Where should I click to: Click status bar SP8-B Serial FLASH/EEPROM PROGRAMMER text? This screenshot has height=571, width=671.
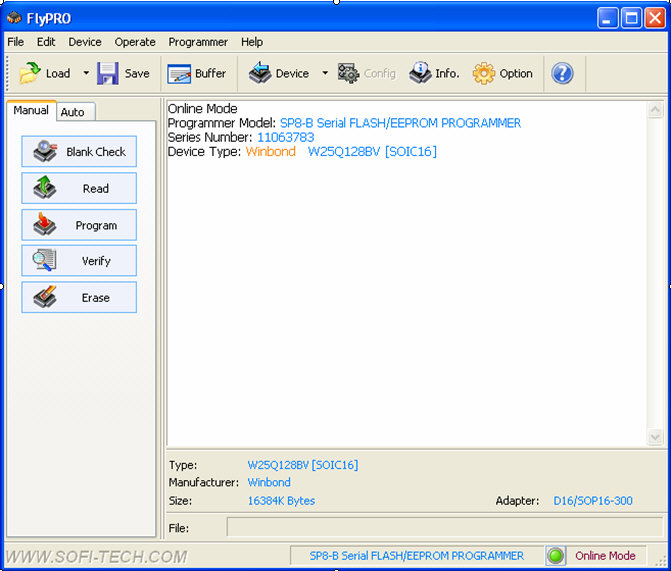pos(416,556)
